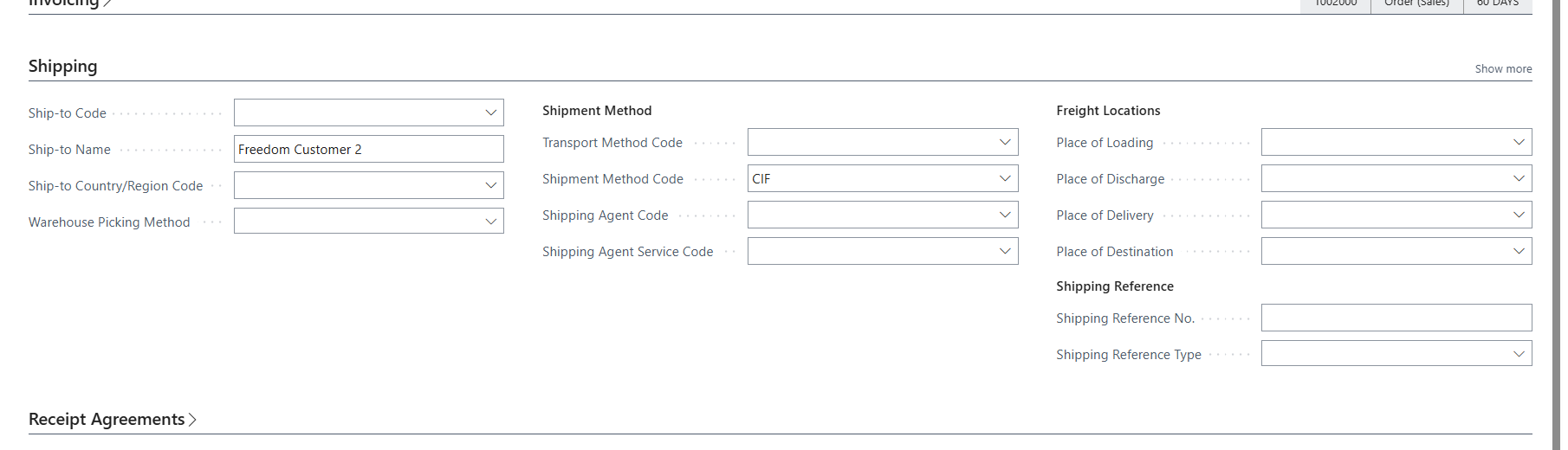Open the Ship-to Code dropdown
1568x450 pixels.
tap(490, 112)
